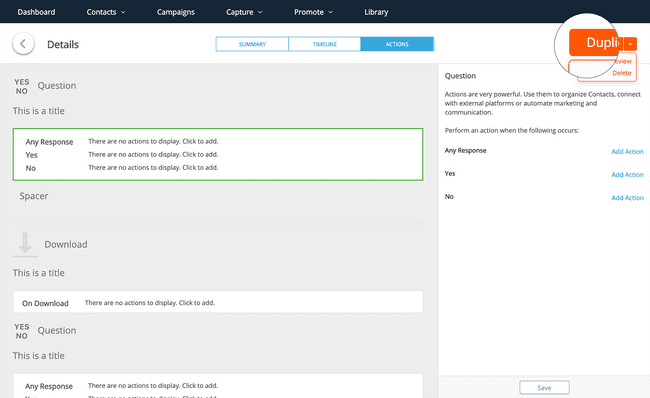Click 'This is a title' under Download
This screenshot has width=650, height=398.
tap(39, 273)
